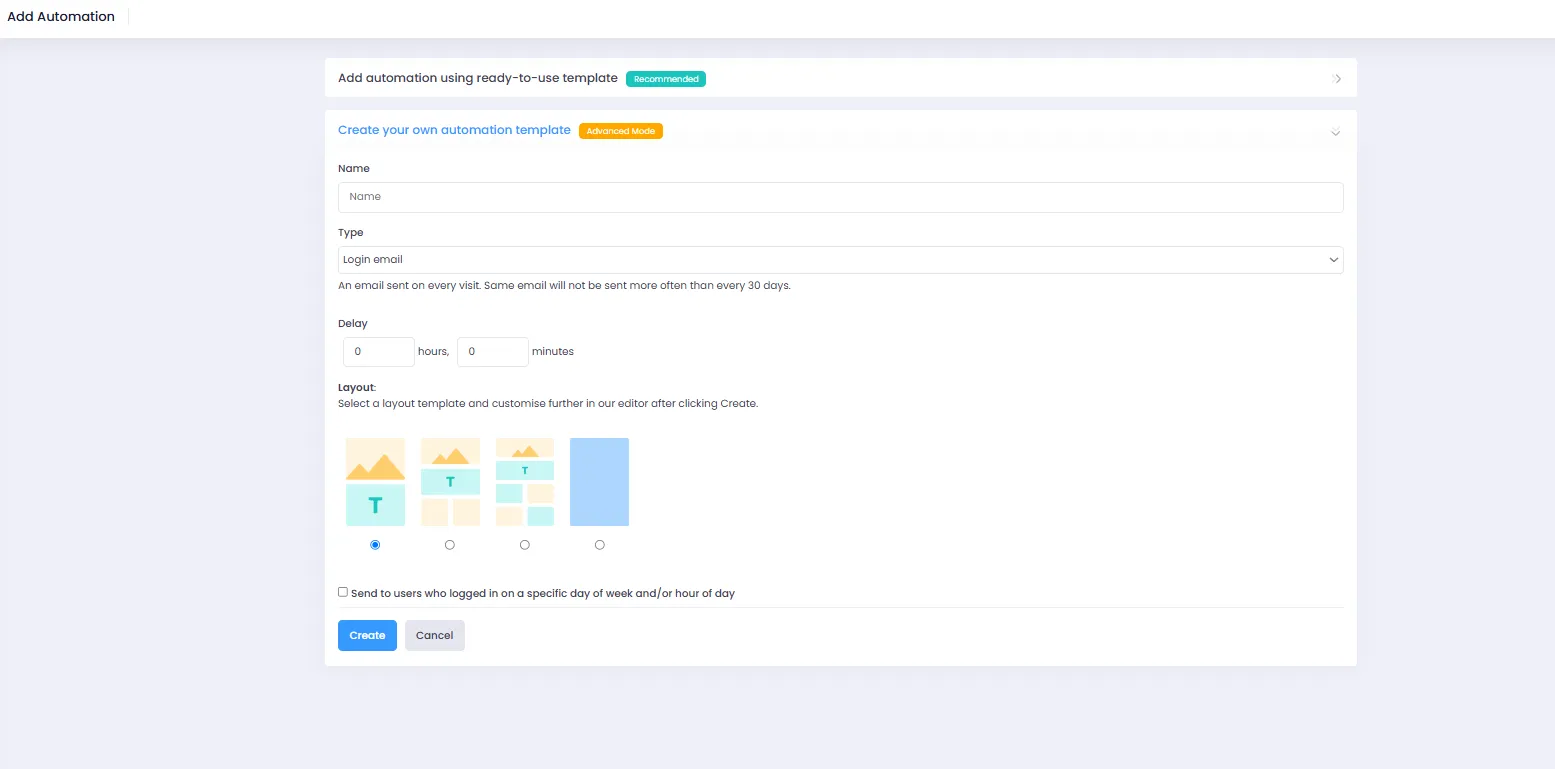Image resolution: width=1555 pixels, height=769 pixels.
Task: Collapse the create your own template chevron
Action: [x=1335, y=132]
